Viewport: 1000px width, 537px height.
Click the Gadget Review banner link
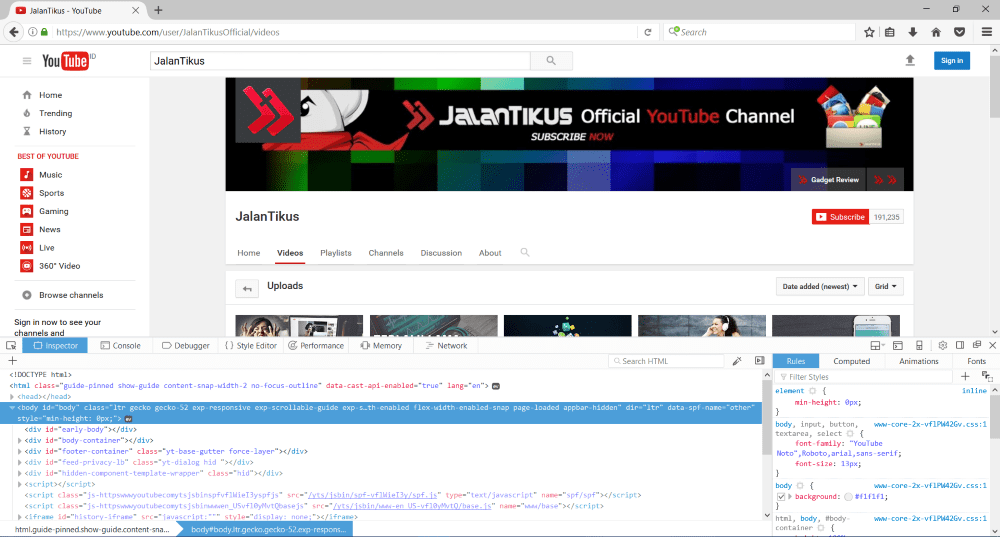[x=828, y=180]
